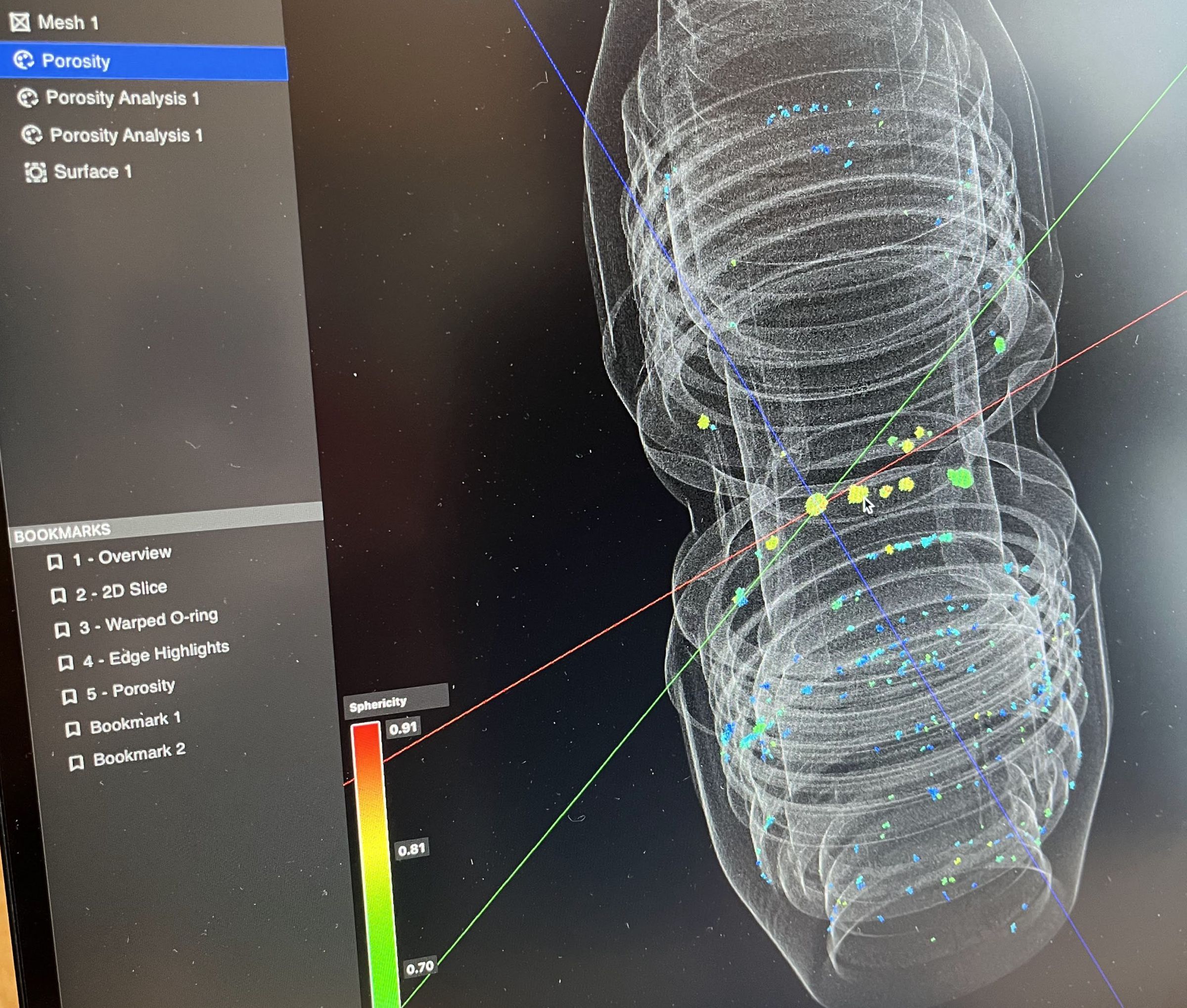The image size is (1187, 1008).
Task: Pick the yellow pore at axes intersection
Action: pyautogui.click(x=816, y=504)
